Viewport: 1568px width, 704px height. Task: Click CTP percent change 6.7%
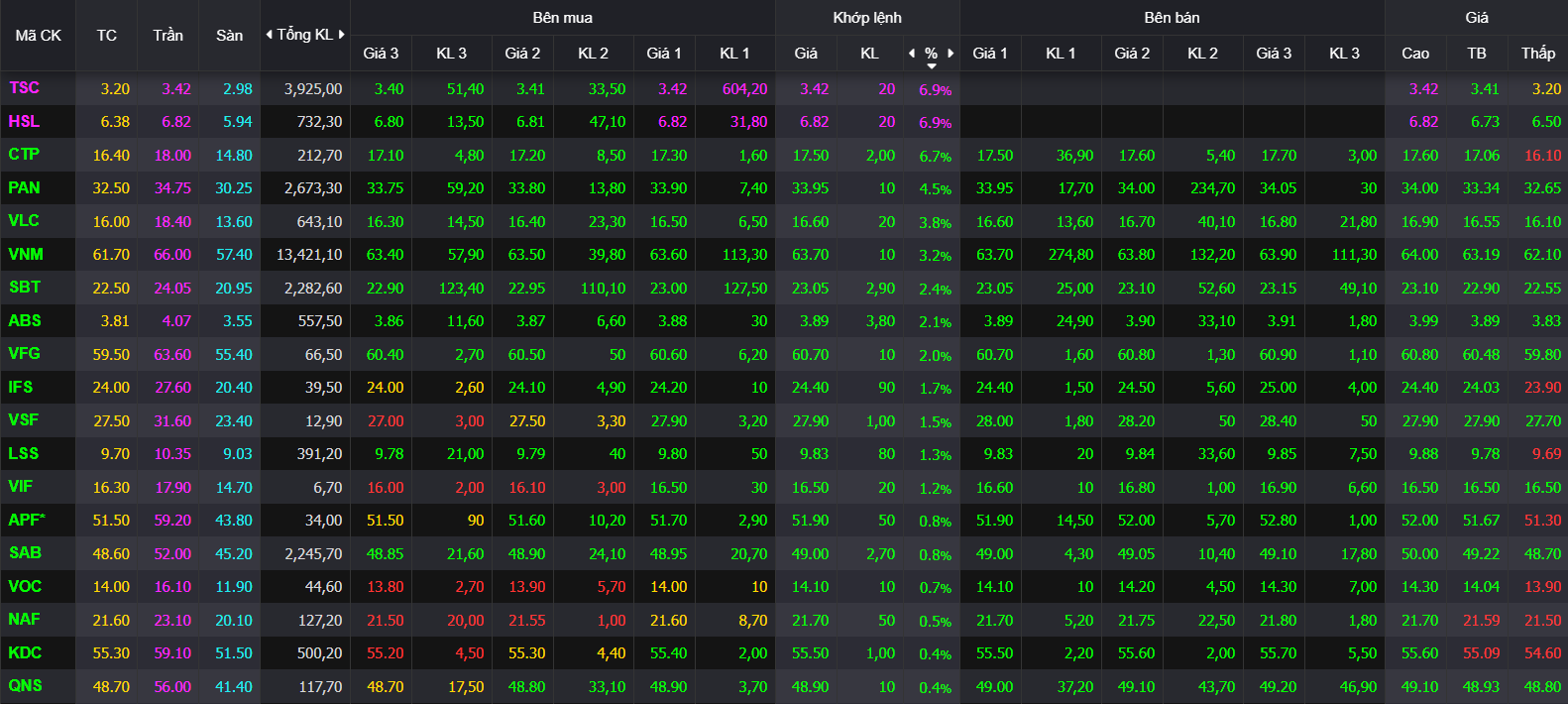click(936, 157)
